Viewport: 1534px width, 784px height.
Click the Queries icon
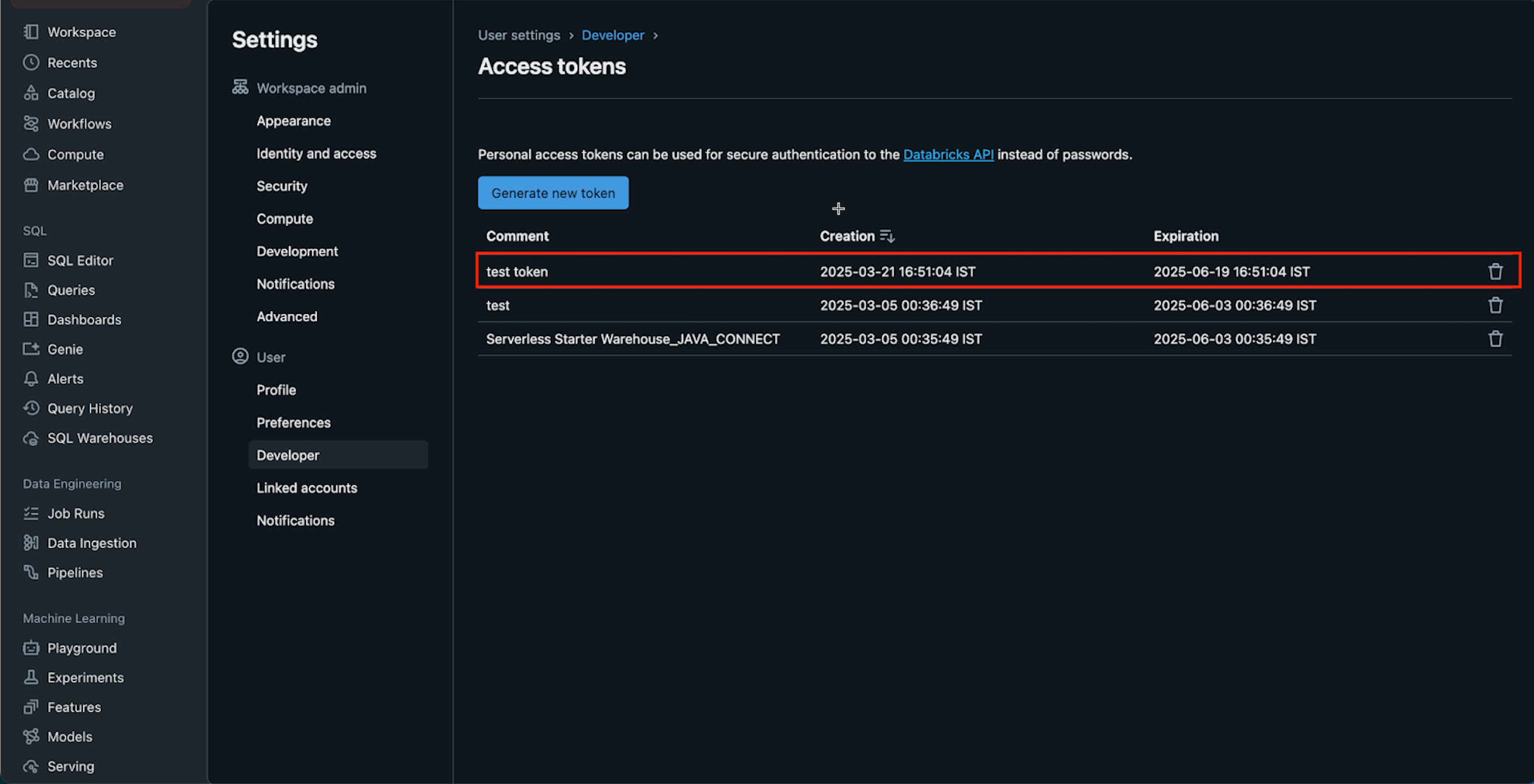(31, 290)
